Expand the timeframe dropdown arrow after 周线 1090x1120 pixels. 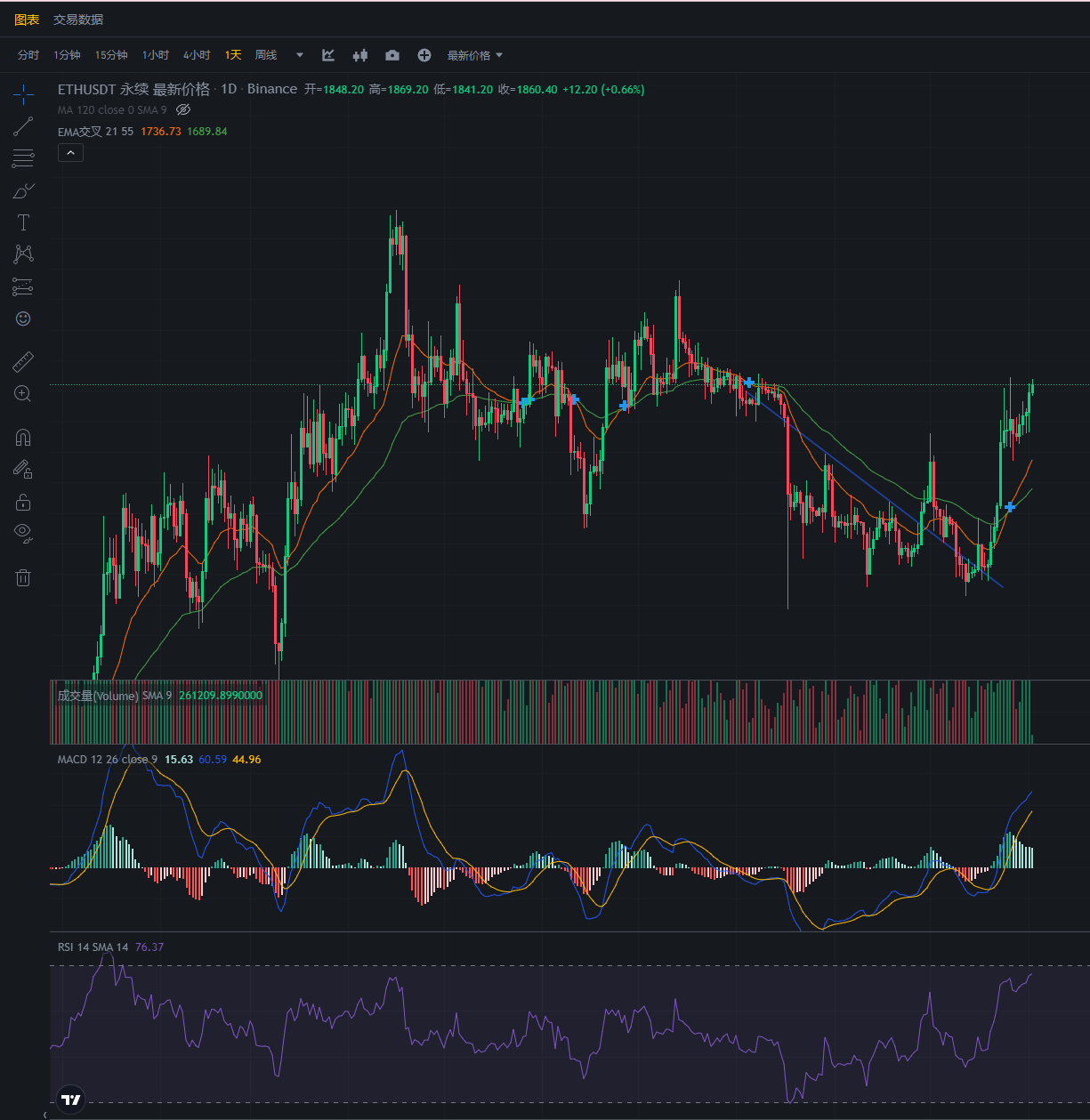[x=300, y=55]
